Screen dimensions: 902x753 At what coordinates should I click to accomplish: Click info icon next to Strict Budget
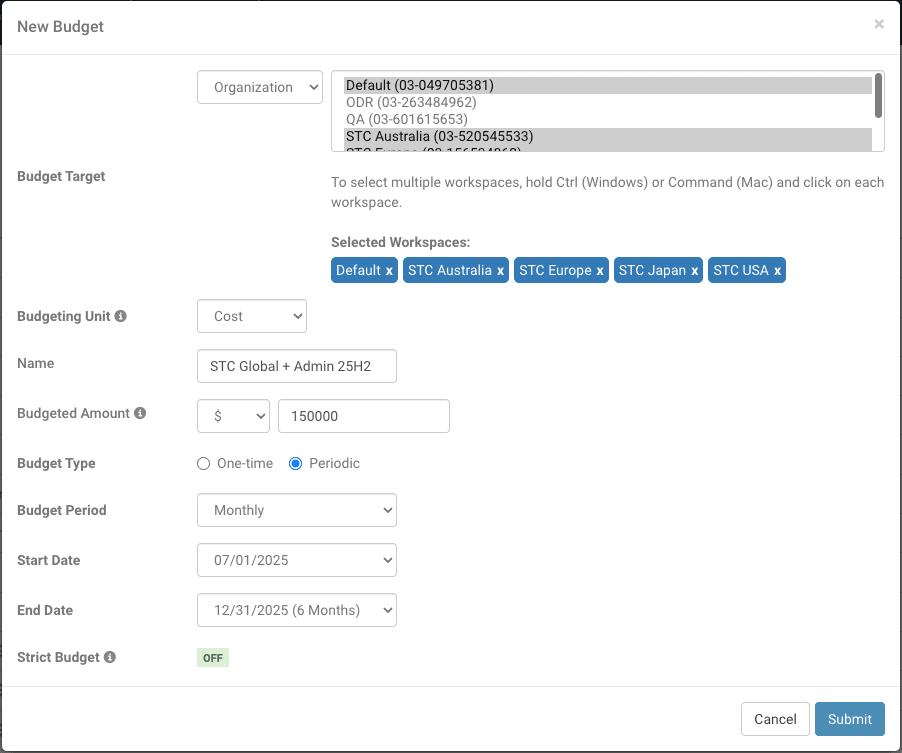click(x=110, y=657)
